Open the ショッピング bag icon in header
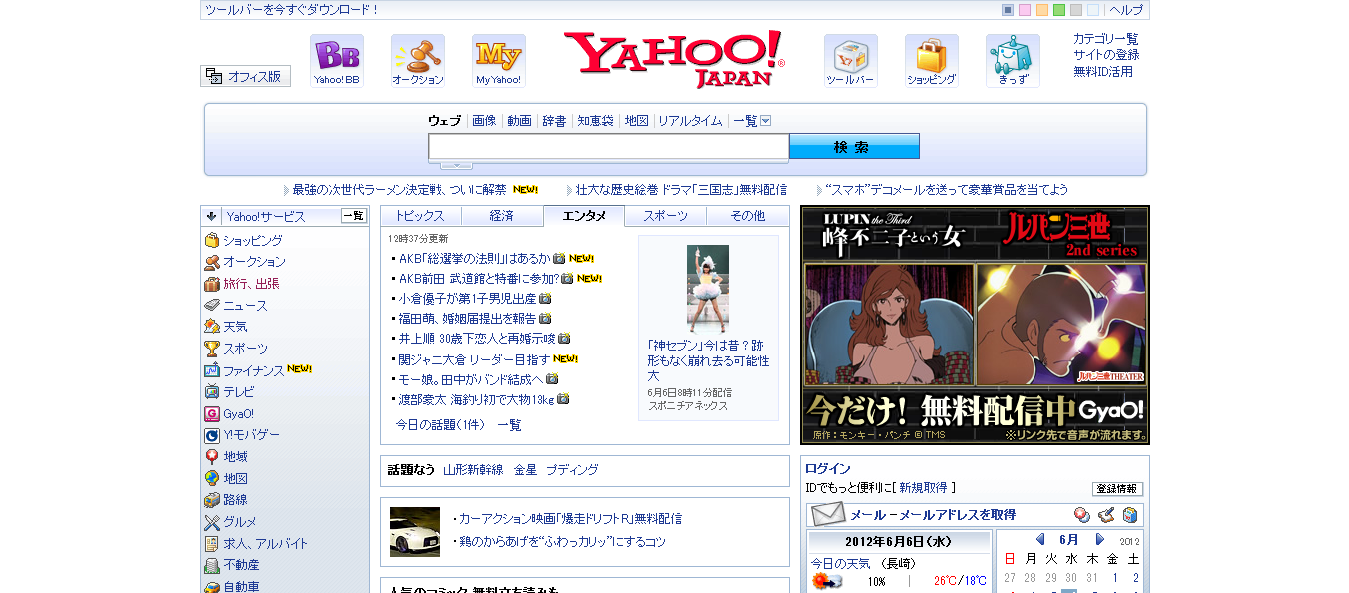 932,61
